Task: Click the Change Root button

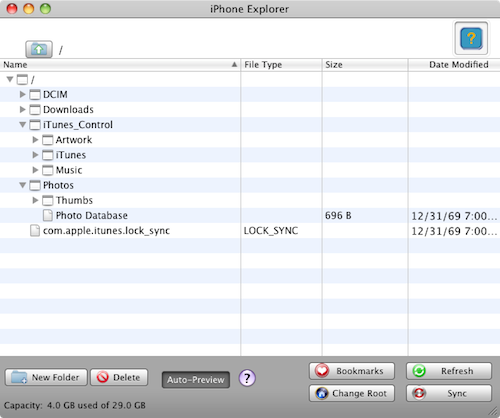Action: (352, 393)
